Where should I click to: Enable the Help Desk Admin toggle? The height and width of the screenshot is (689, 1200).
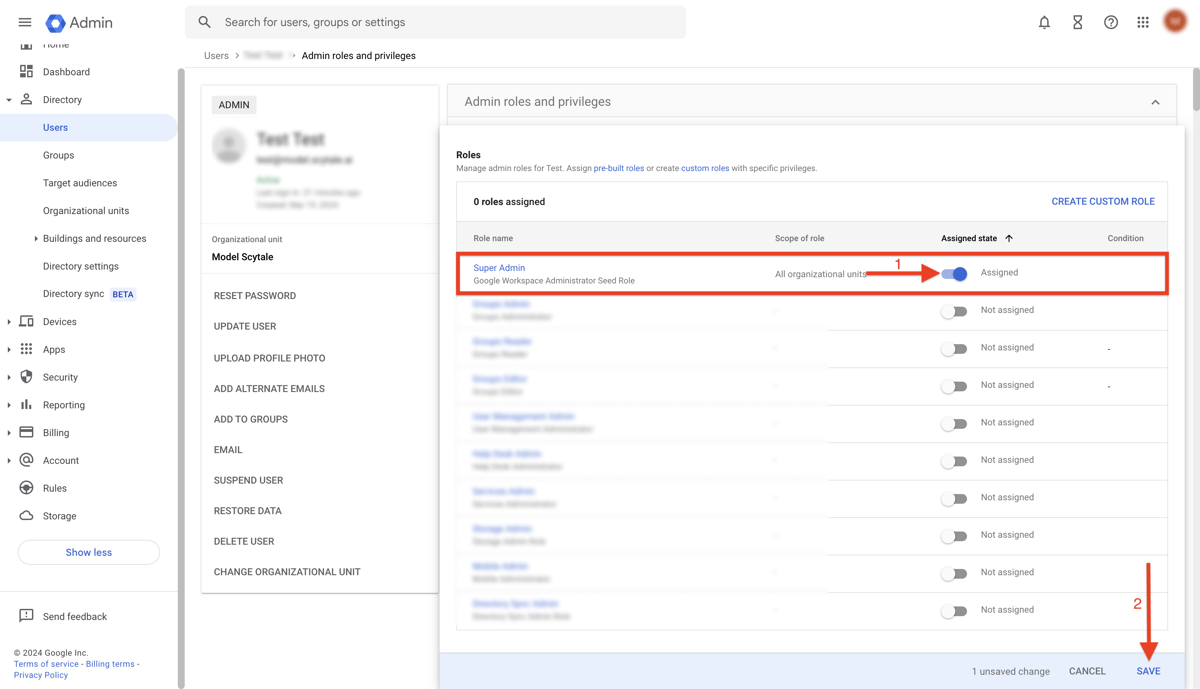[x=953, y=460]
